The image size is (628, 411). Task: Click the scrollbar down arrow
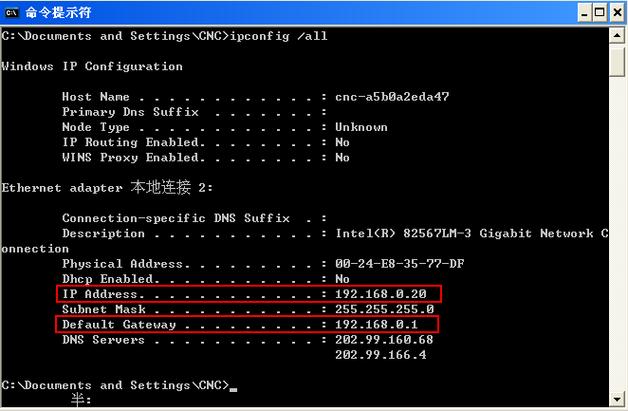pyautogui.click(x=617, y=399)
